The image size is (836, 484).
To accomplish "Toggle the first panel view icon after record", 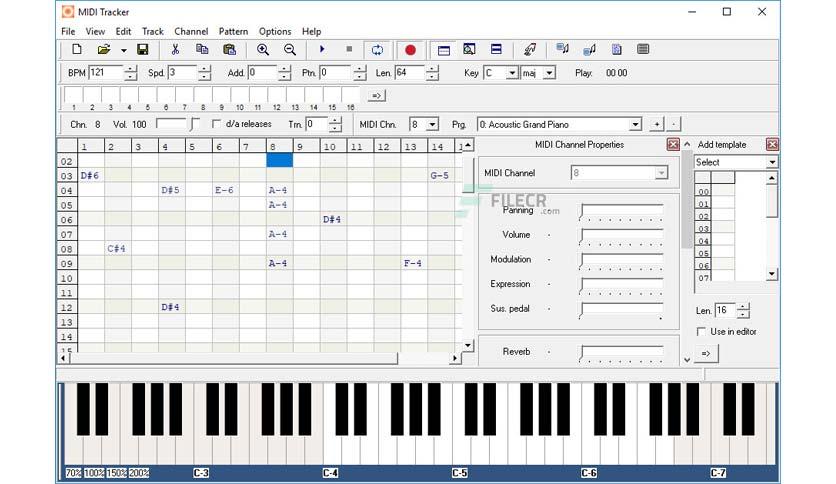I will [x=444, y=50].
